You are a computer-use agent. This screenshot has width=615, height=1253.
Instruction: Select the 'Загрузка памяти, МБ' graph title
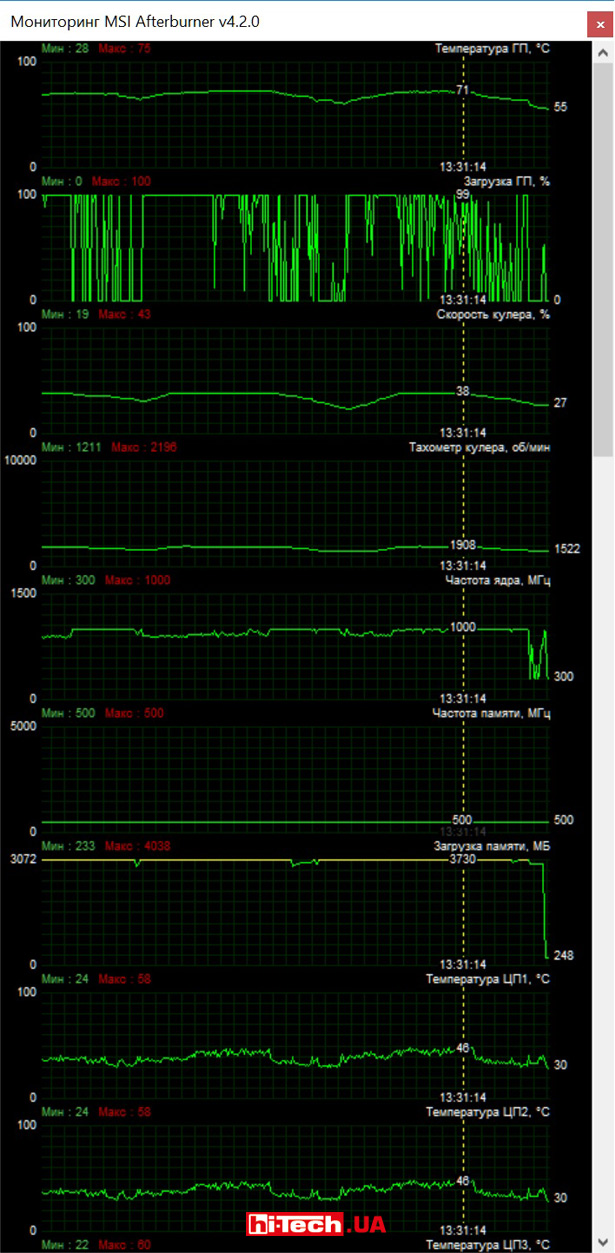tap(491, 846)
